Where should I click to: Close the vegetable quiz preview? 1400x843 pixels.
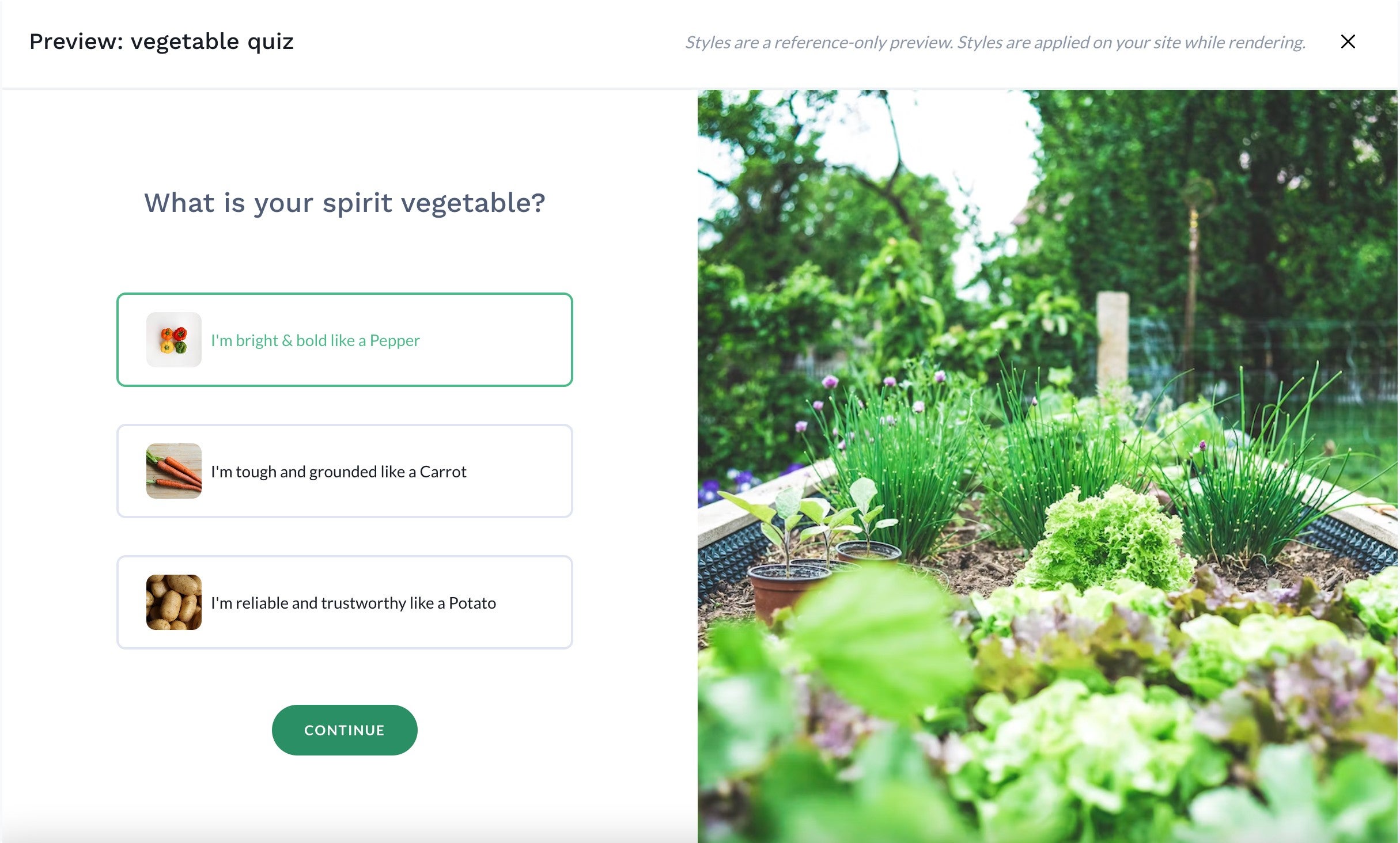tap(1348, 41)
